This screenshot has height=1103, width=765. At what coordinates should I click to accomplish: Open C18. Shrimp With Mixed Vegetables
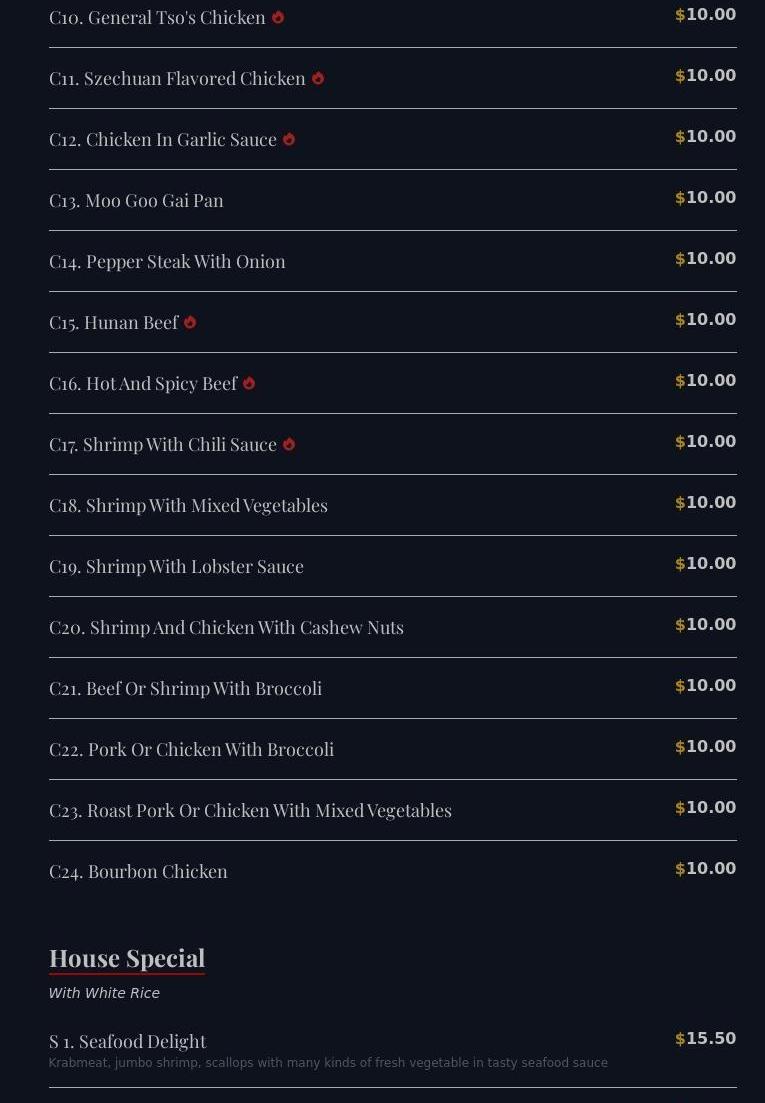188,505
